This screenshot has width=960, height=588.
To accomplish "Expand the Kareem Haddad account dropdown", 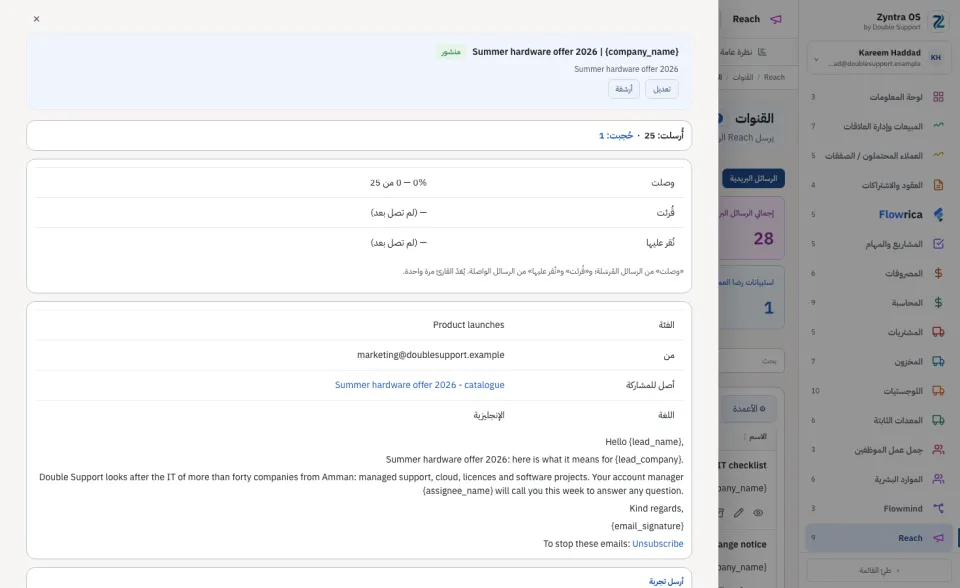I will pyautogui.click(x=816, y=59).
